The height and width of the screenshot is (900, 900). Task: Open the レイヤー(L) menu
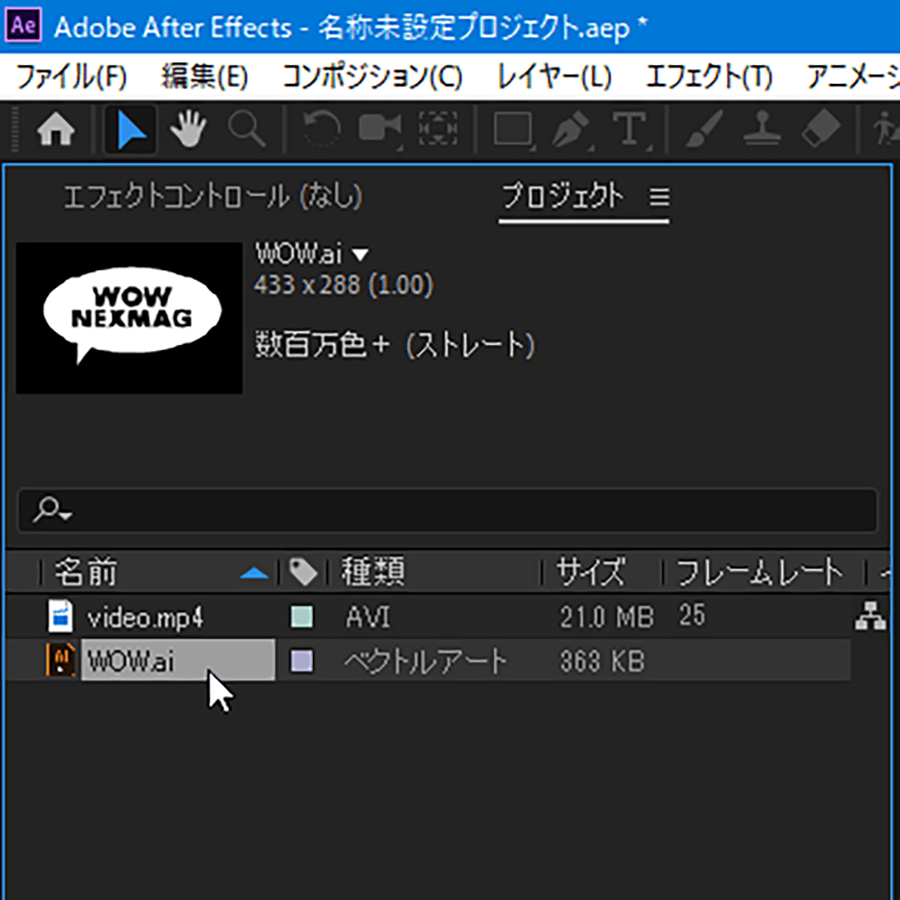(554, 77)
